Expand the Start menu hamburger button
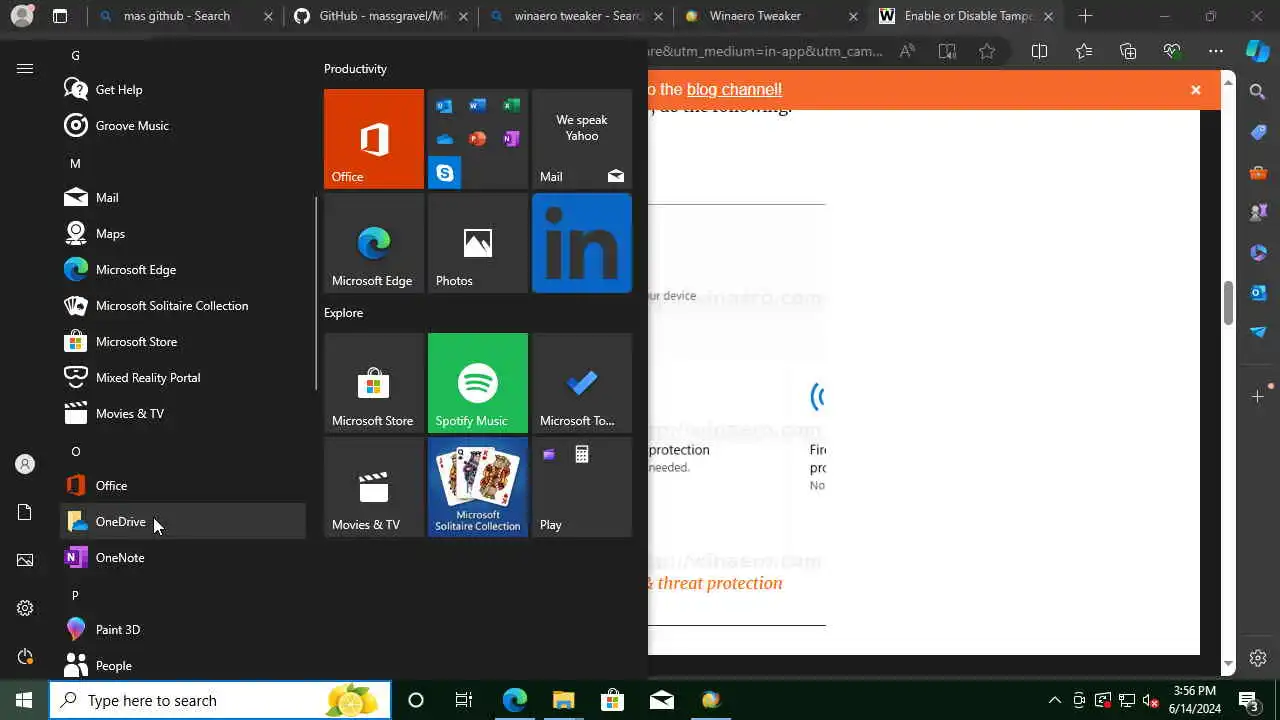The image size is (1280, 720). (x=25, y=68)
